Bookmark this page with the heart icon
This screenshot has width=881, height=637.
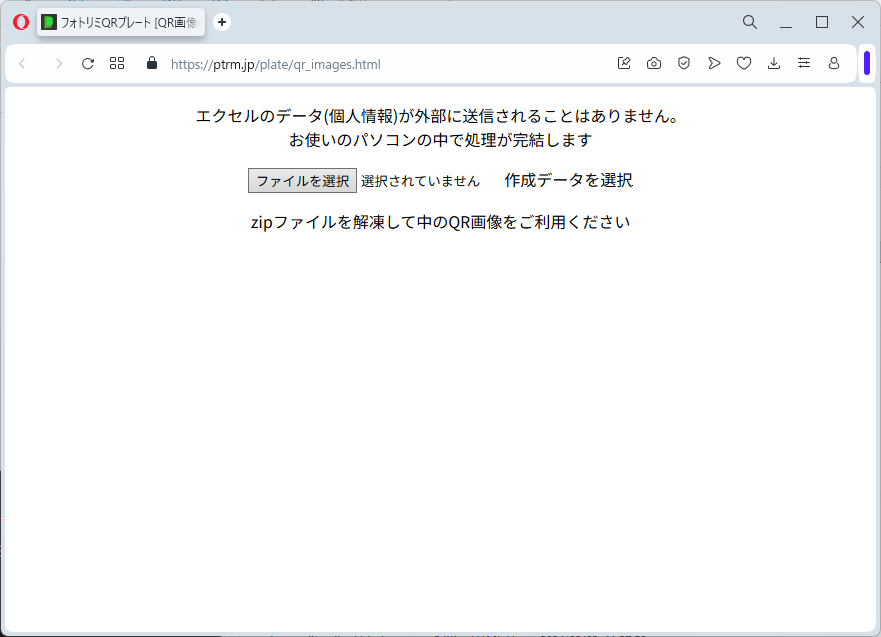click(x=744, y=64)
